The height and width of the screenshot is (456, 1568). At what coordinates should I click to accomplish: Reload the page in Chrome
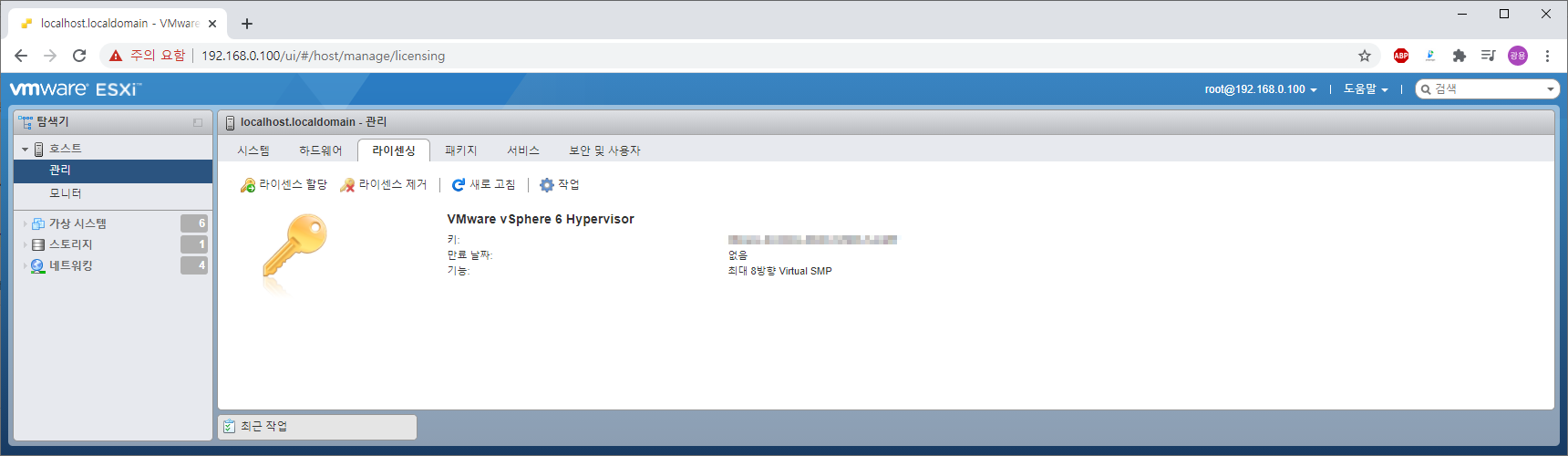pyautogui.click(x=79, y=56)
